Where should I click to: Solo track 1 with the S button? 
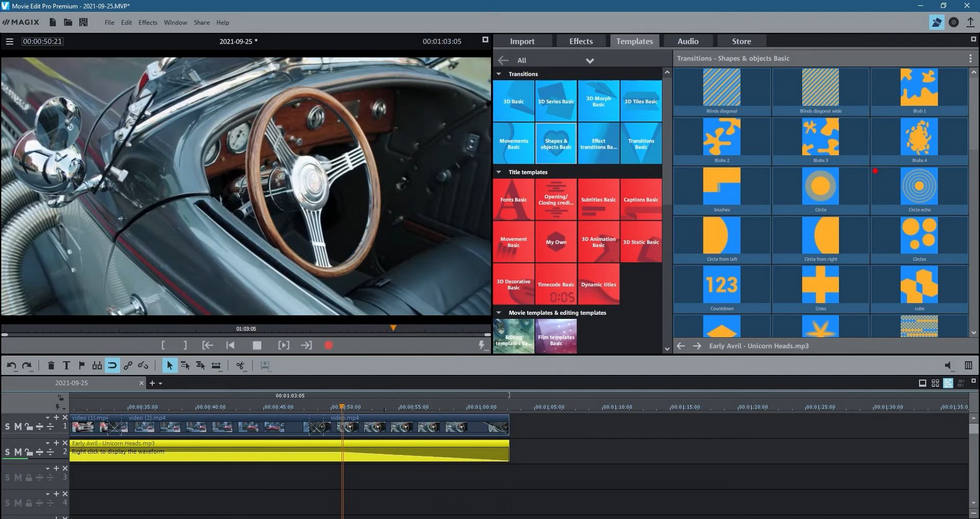8,426
